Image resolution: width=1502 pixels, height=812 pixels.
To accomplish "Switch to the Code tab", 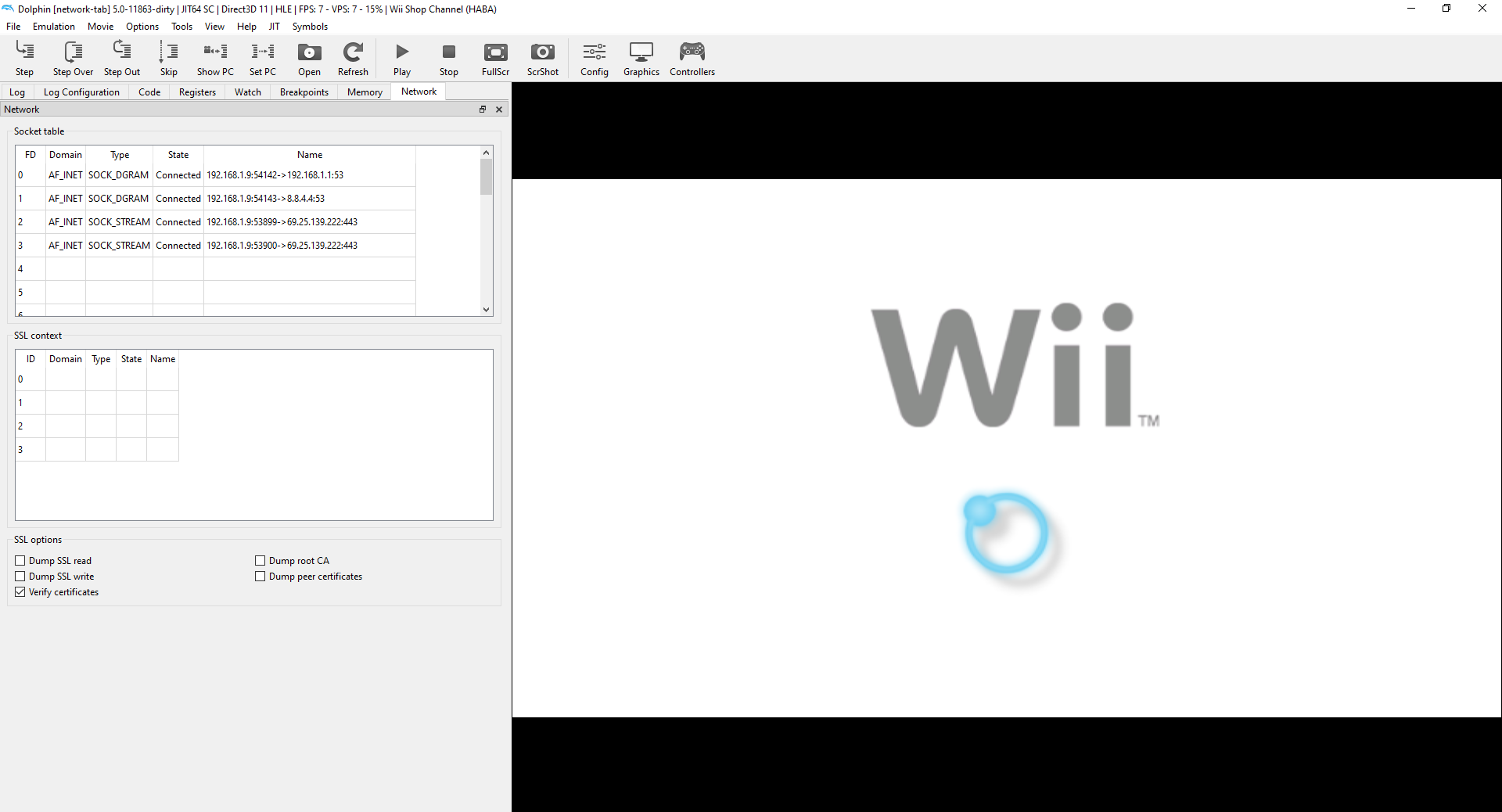I will 149,92.
